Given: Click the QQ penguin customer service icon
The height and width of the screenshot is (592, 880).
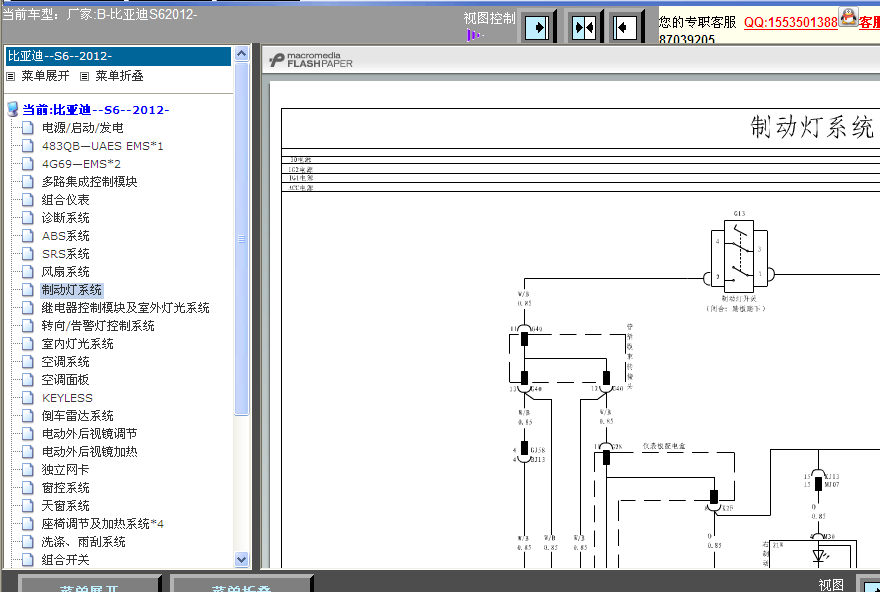Looking at the screenshot, I should [848, 17].
